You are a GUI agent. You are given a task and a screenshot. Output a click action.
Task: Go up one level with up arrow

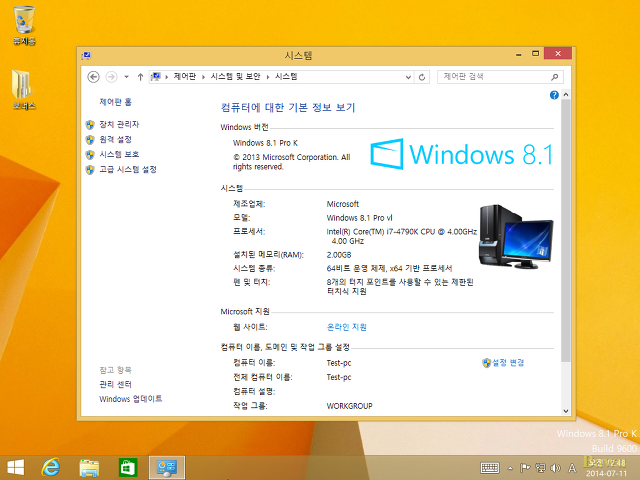click(140, 77)
